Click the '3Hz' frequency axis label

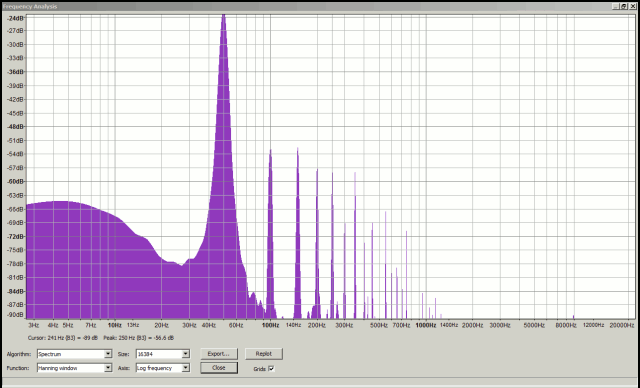(33, 325)
